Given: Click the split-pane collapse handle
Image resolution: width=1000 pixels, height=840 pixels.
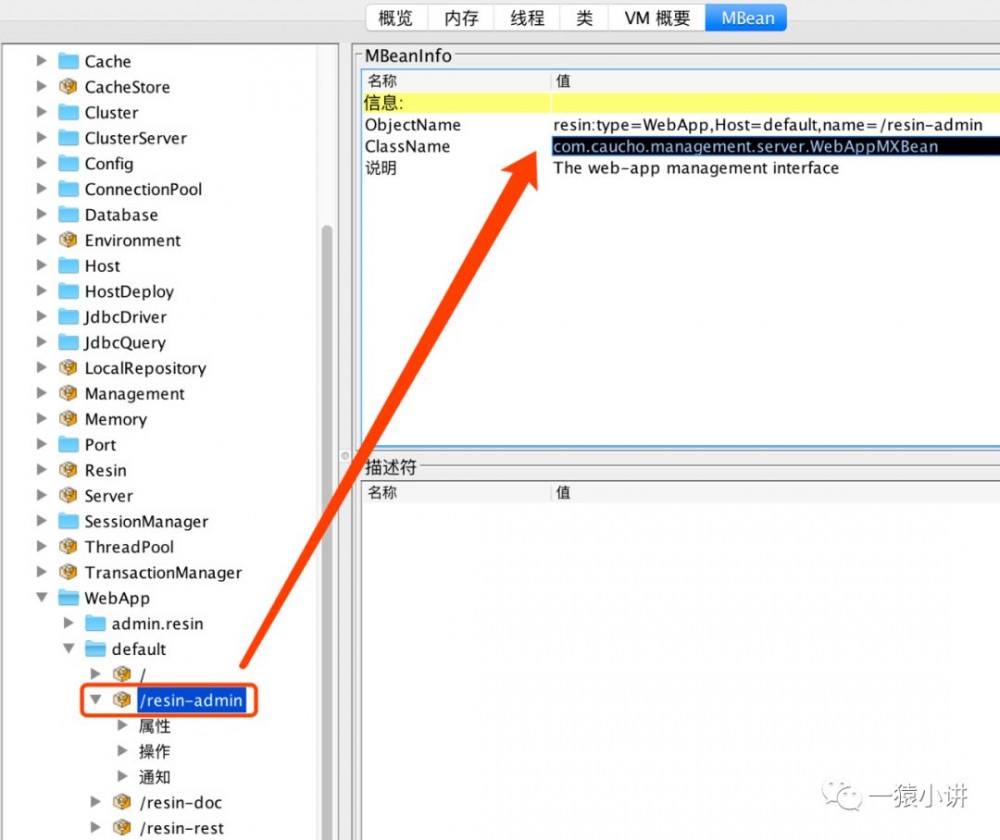Looking at the screenshot, I should click(345, 455).
